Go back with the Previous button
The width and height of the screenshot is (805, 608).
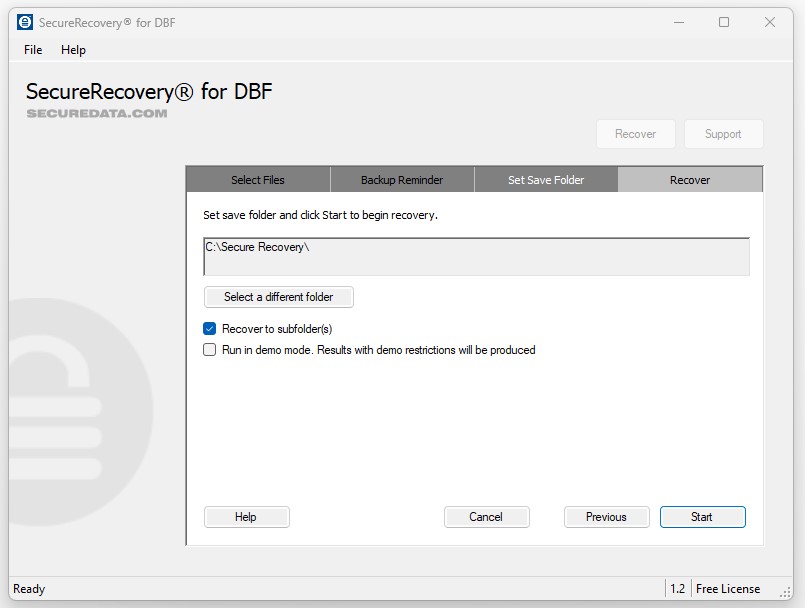tap(606, 517)
